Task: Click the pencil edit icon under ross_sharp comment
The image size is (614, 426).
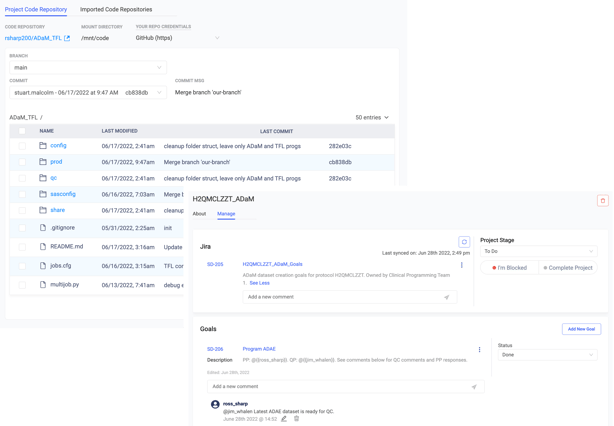Action: [x=284, y=419]
